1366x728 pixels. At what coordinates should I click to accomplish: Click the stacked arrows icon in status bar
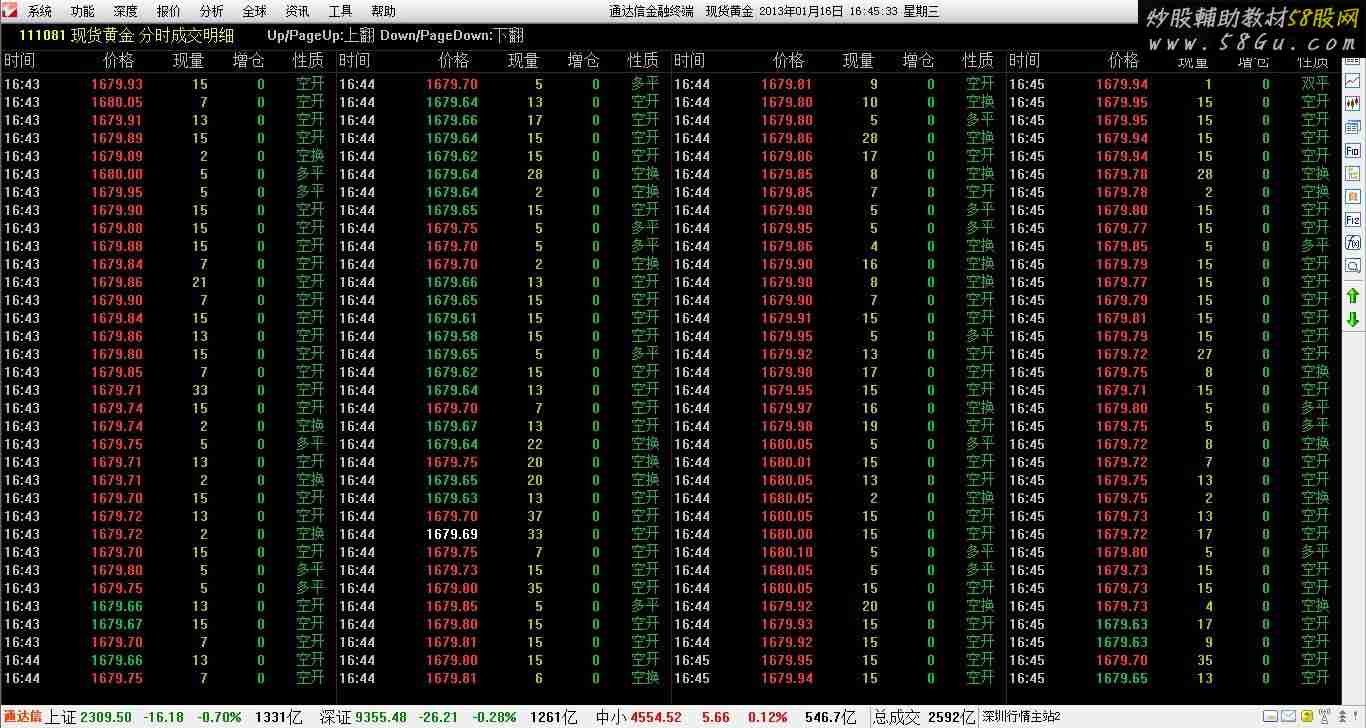(x=1343, y=716)
